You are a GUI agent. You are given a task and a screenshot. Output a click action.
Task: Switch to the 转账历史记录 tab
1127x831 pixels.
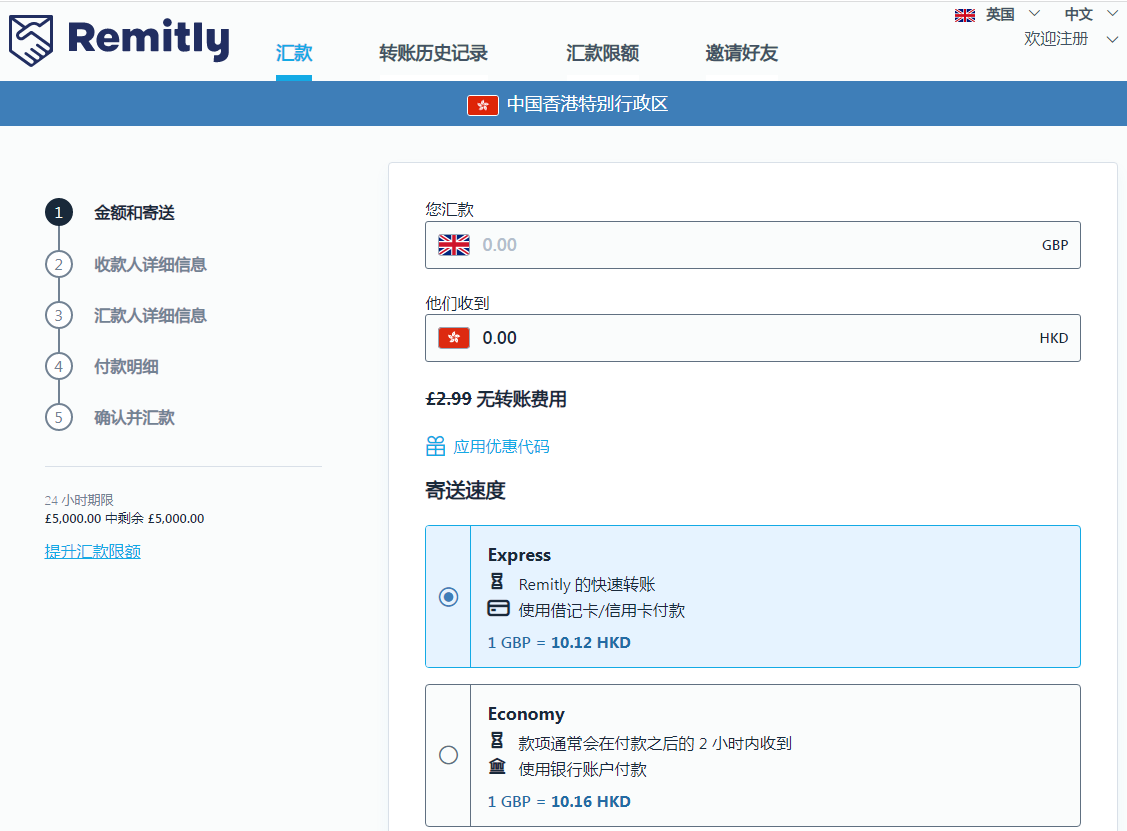coord(434,54)
